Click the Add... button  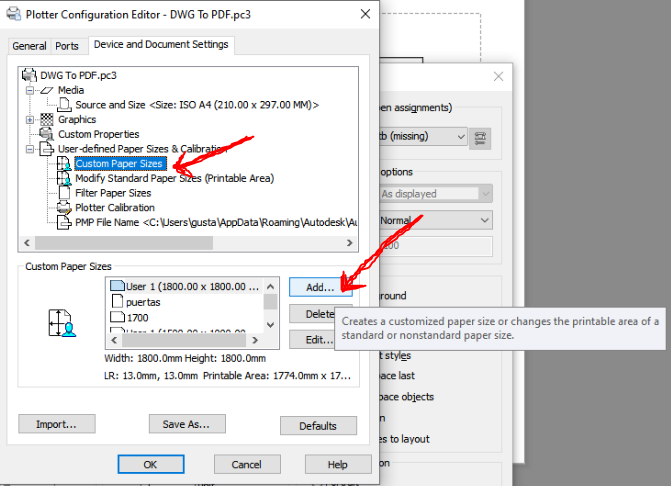pos(321,287)
